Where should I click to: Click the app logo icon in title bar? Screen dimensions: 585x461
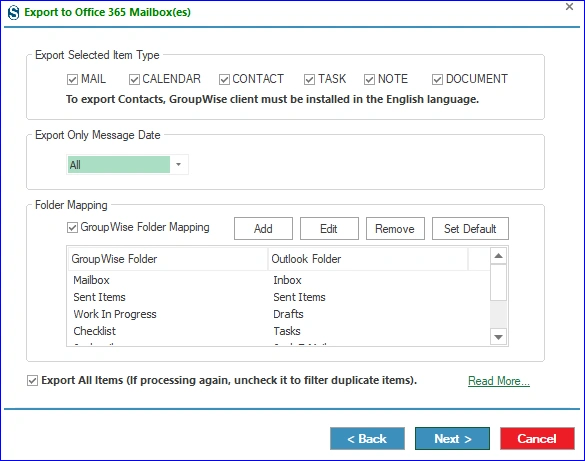coord(13,12)
